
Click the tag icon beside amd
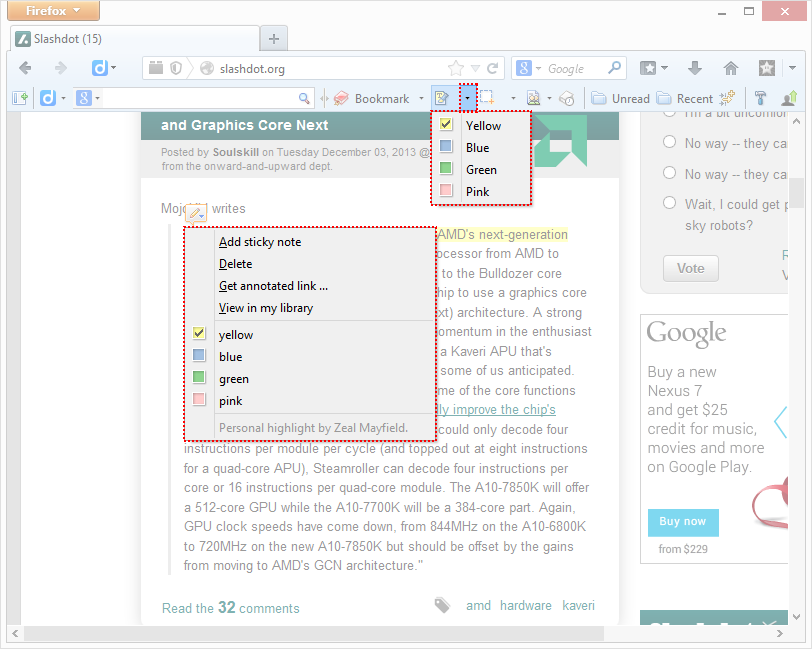[442, 605]
